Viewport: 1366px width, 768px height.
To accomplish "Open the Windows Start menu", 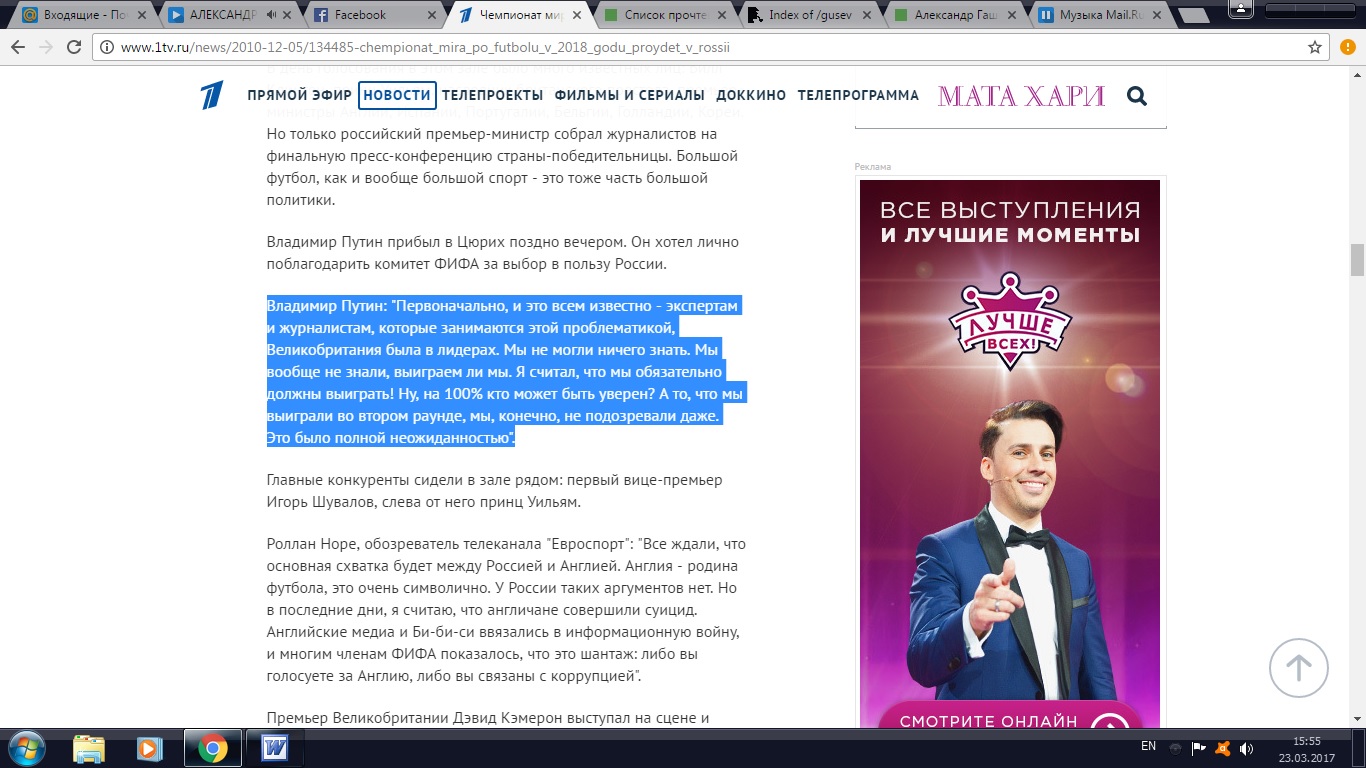I will coord(25,748).
